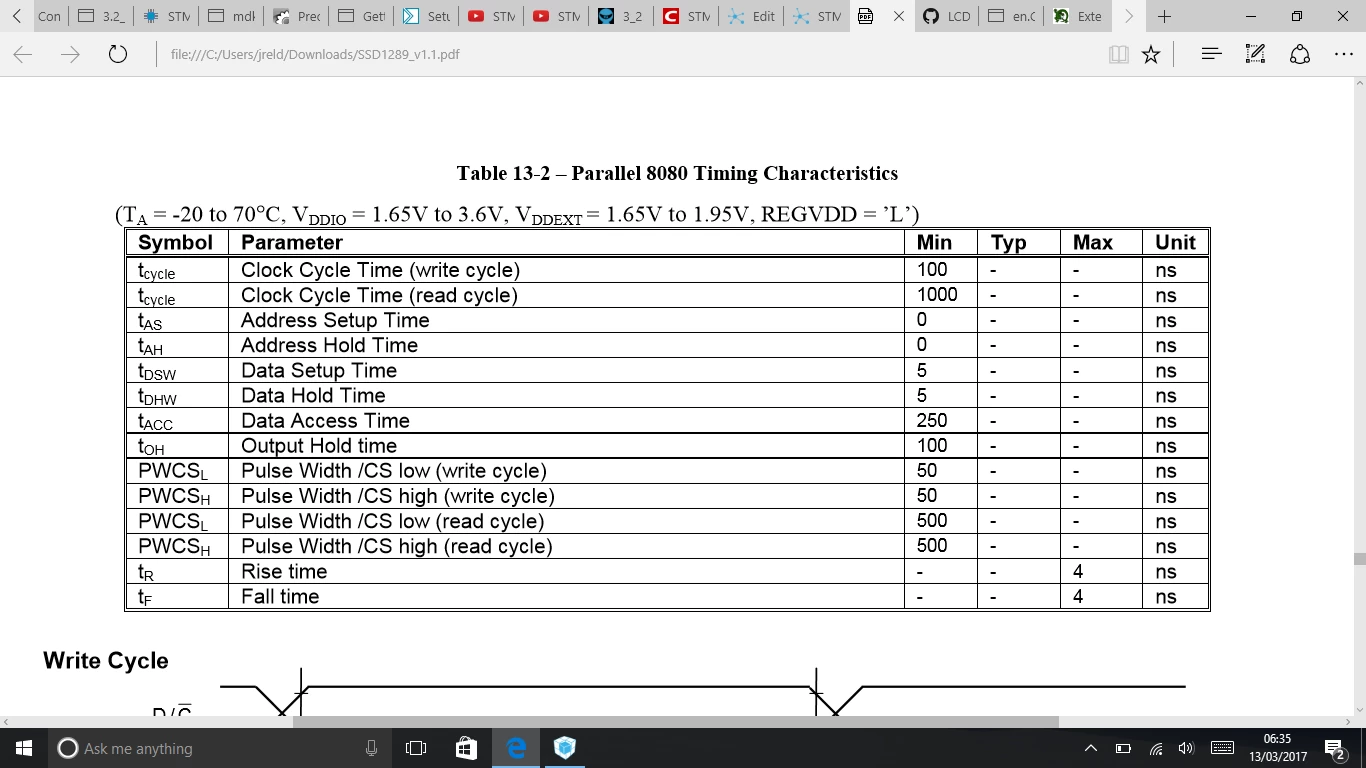The height and width of the screenshot is (768, 1366).
Task: Click the 'Write Cycle' heading
Action: [106, 661]
